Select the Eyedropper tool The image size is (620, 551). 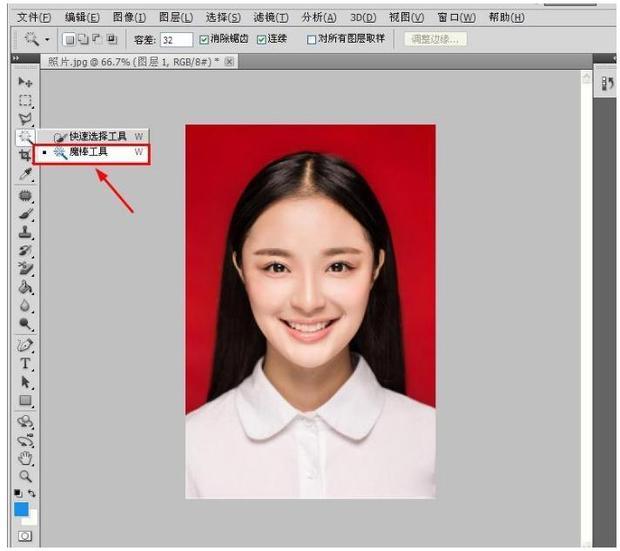(26, 173)
